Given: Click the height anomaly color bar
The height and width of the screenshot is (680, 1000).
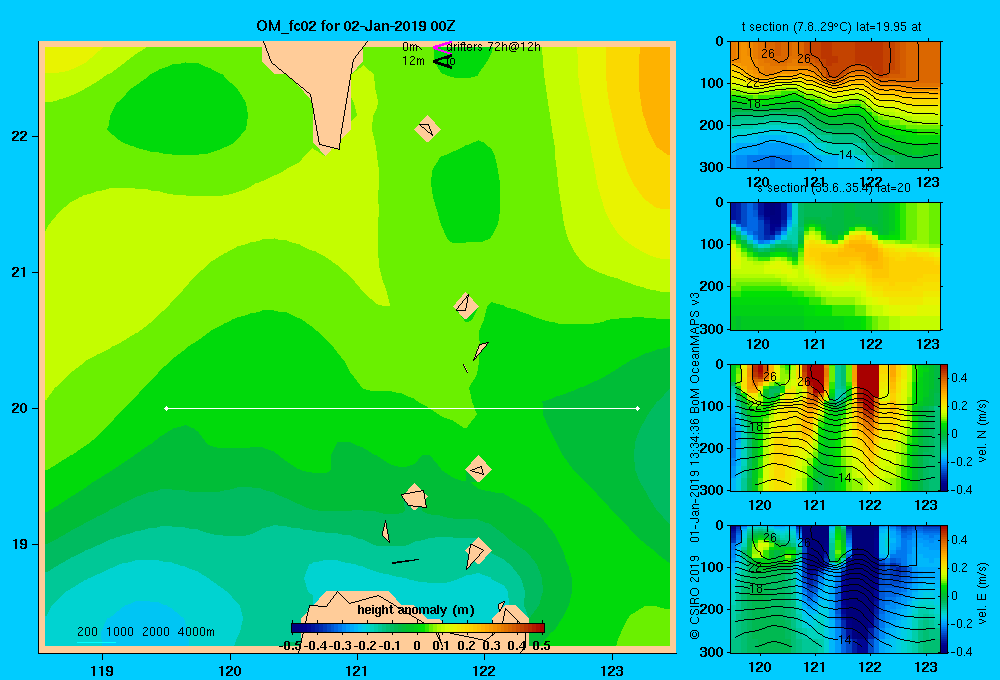Looking at the screenshot, I should click(418, 628).
